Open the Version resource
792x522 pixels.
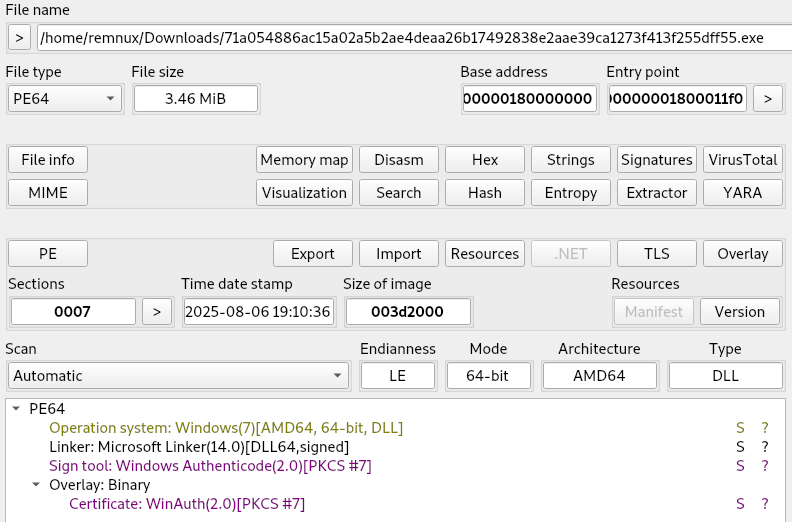(740, 311)
